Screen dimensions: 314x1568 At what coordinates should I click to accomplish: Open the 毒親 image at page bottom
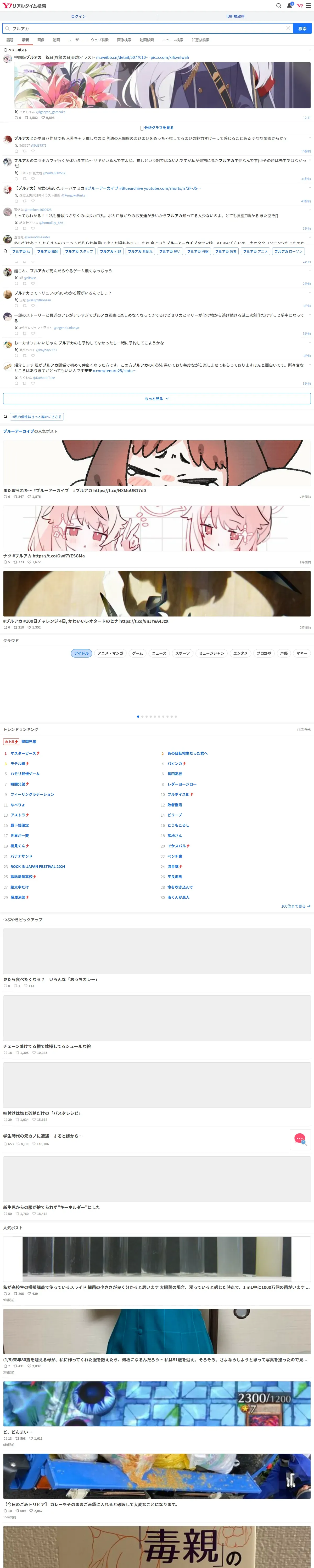157,1547
